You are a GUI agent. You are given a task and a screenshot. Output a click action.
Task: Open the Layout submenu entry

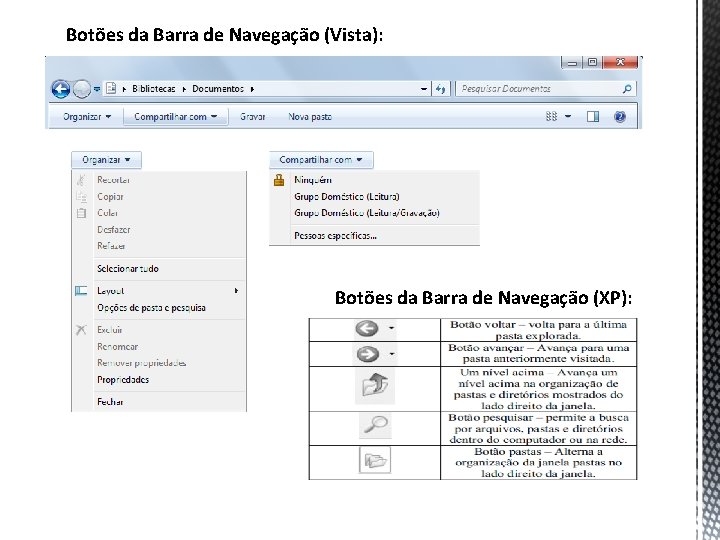pyautogui.click(x=159, y=291)
